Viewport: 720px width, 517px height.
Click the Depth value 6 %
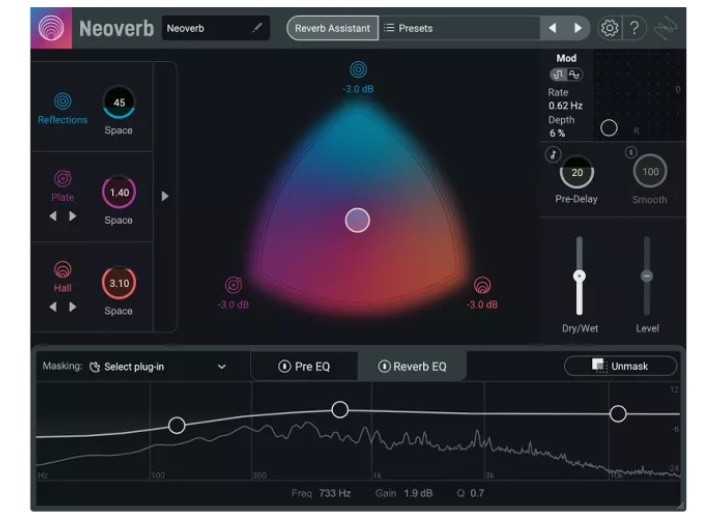coord(557,133)
